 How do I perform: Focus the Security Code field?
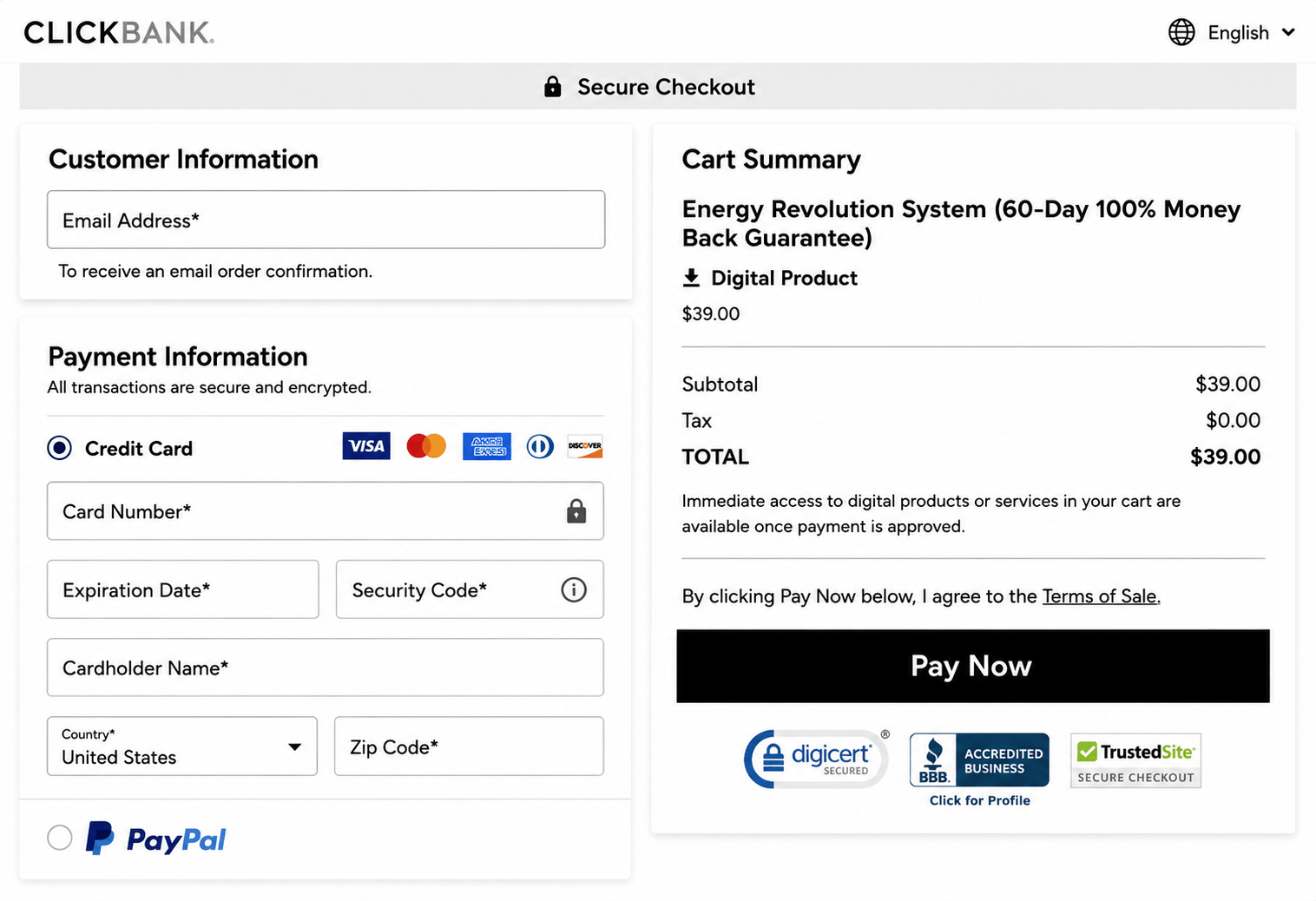(470, 589)
